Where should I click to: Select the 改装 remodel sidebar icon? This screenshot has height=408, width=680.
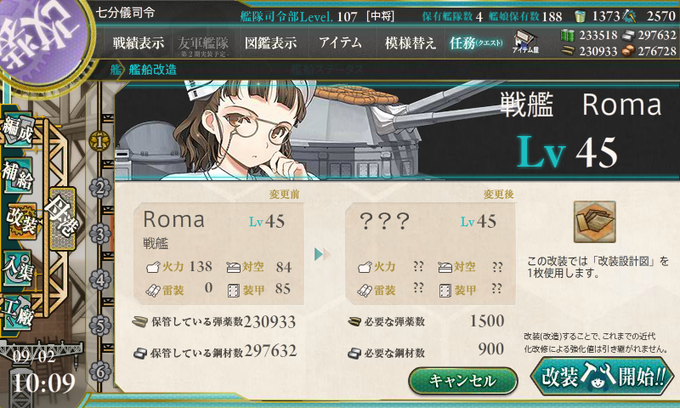[21, 221]
